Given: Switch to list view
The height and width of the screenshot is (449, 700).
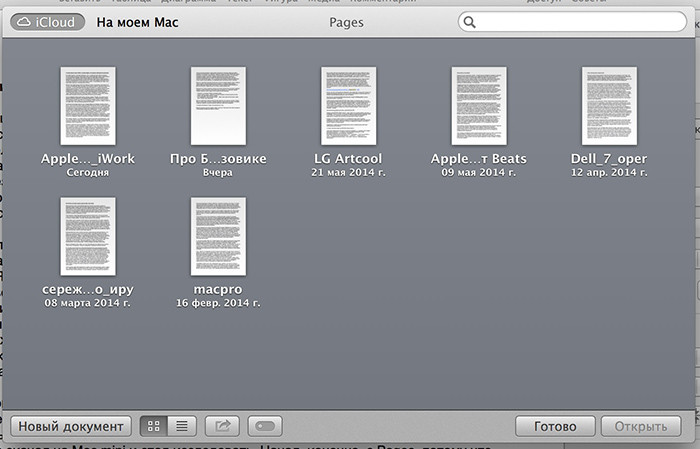Looking at the screenshot, I should click(x=182, y=426).
